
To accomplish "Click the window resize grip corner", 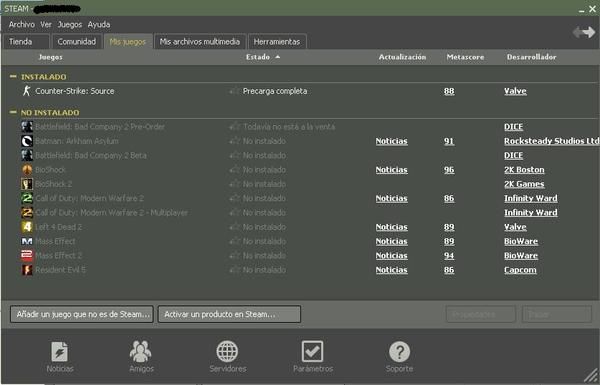I will click(592, 376).
